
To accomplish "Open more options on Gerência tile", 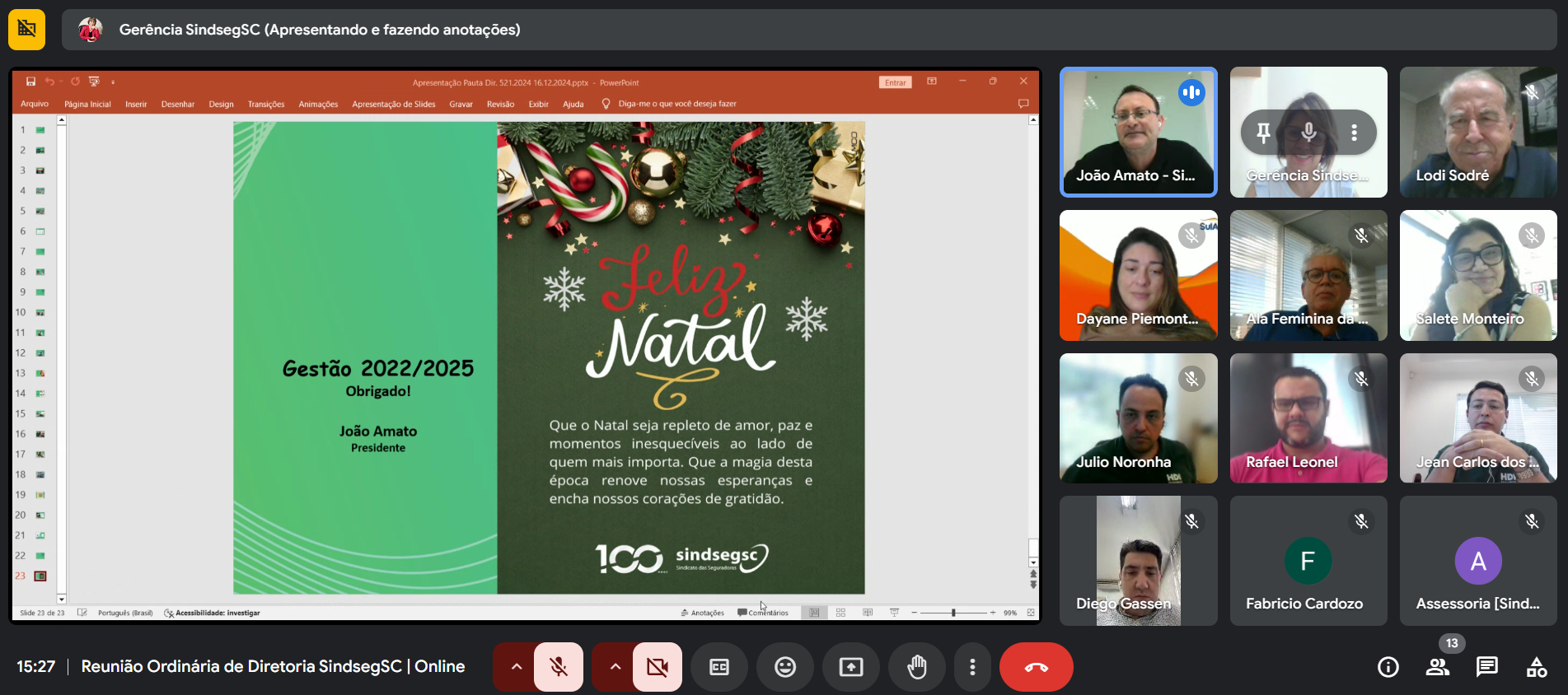I will coord(1354,133).
